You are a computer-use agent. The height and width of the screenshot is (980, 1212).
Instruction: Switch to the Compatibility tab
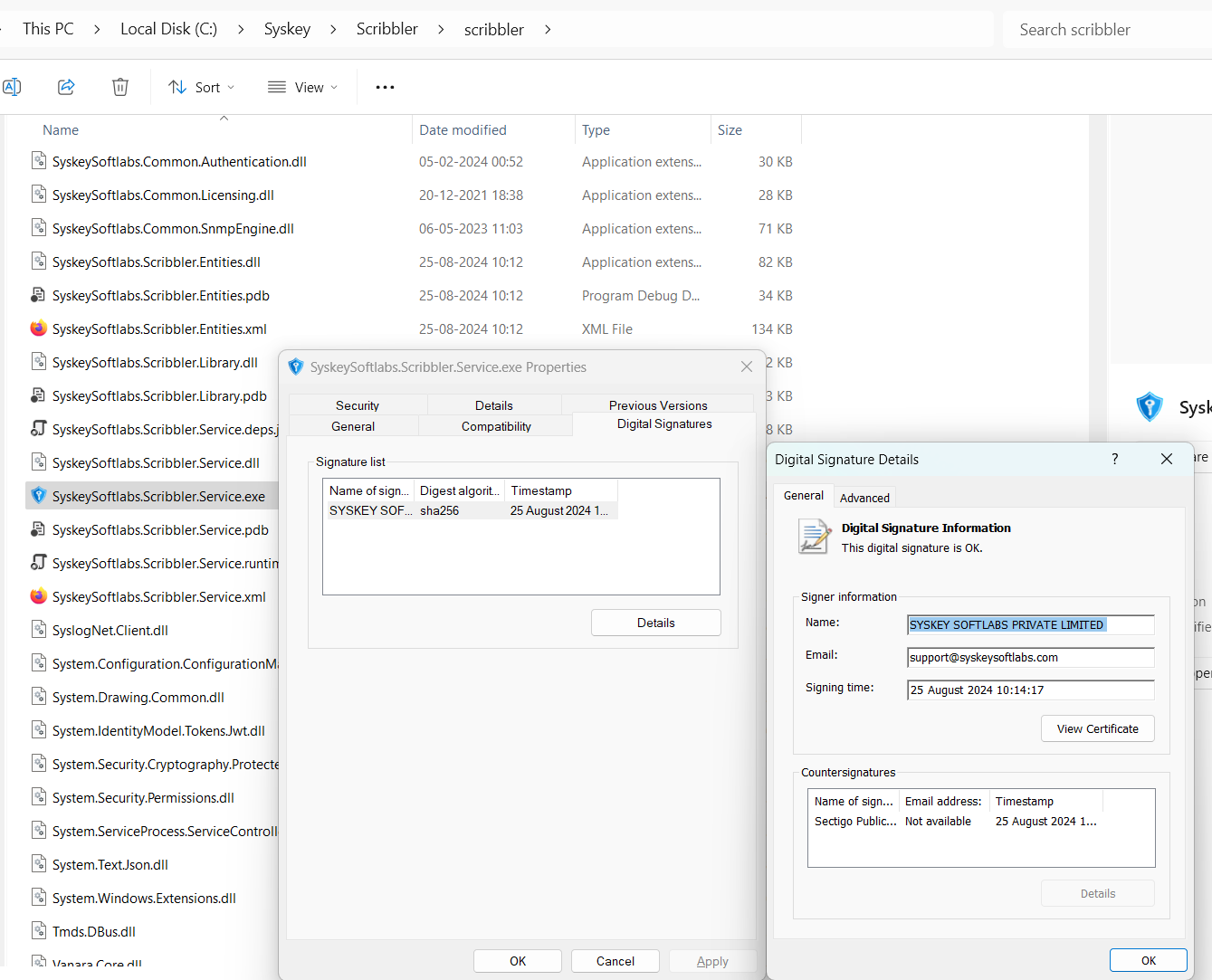tap(495, 425)
